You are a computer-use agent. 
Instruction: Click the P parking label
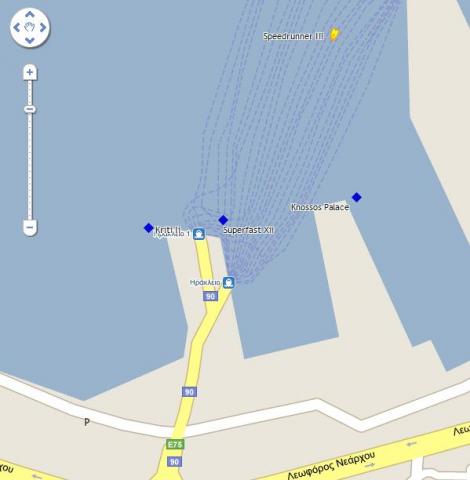pyautogui.click(x=87, y=422)
